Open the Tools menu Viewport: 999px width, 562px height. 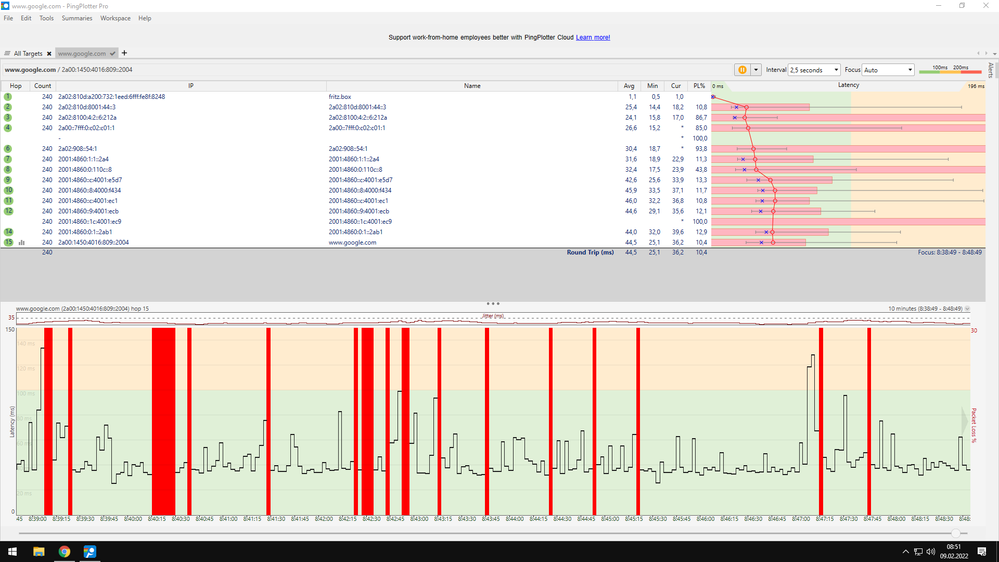pos(47,18)
